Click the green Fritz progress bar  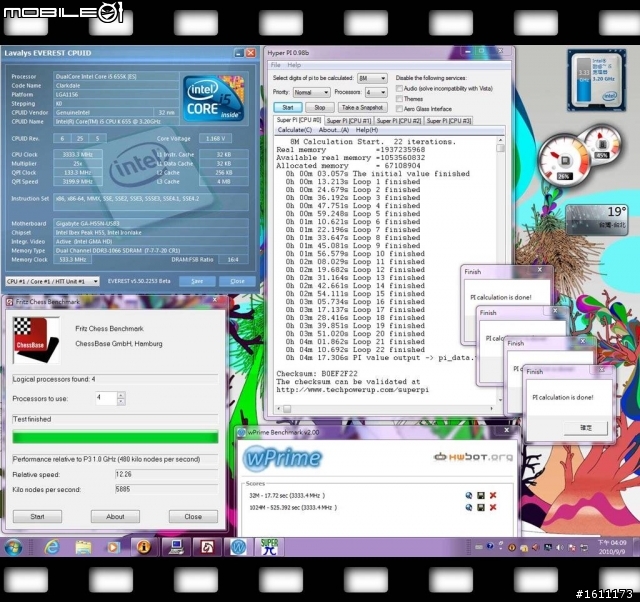[115, 437]
